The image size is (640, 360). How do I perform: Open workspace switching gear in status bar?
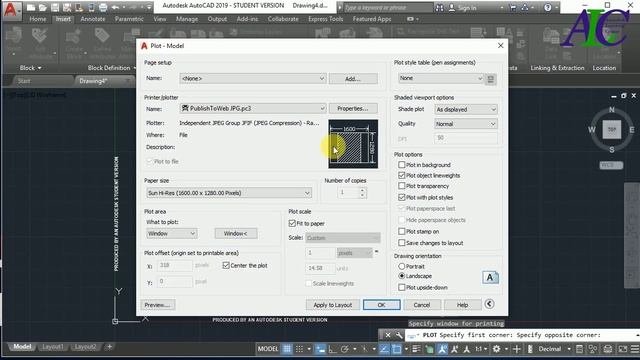[x=496, y=349]
